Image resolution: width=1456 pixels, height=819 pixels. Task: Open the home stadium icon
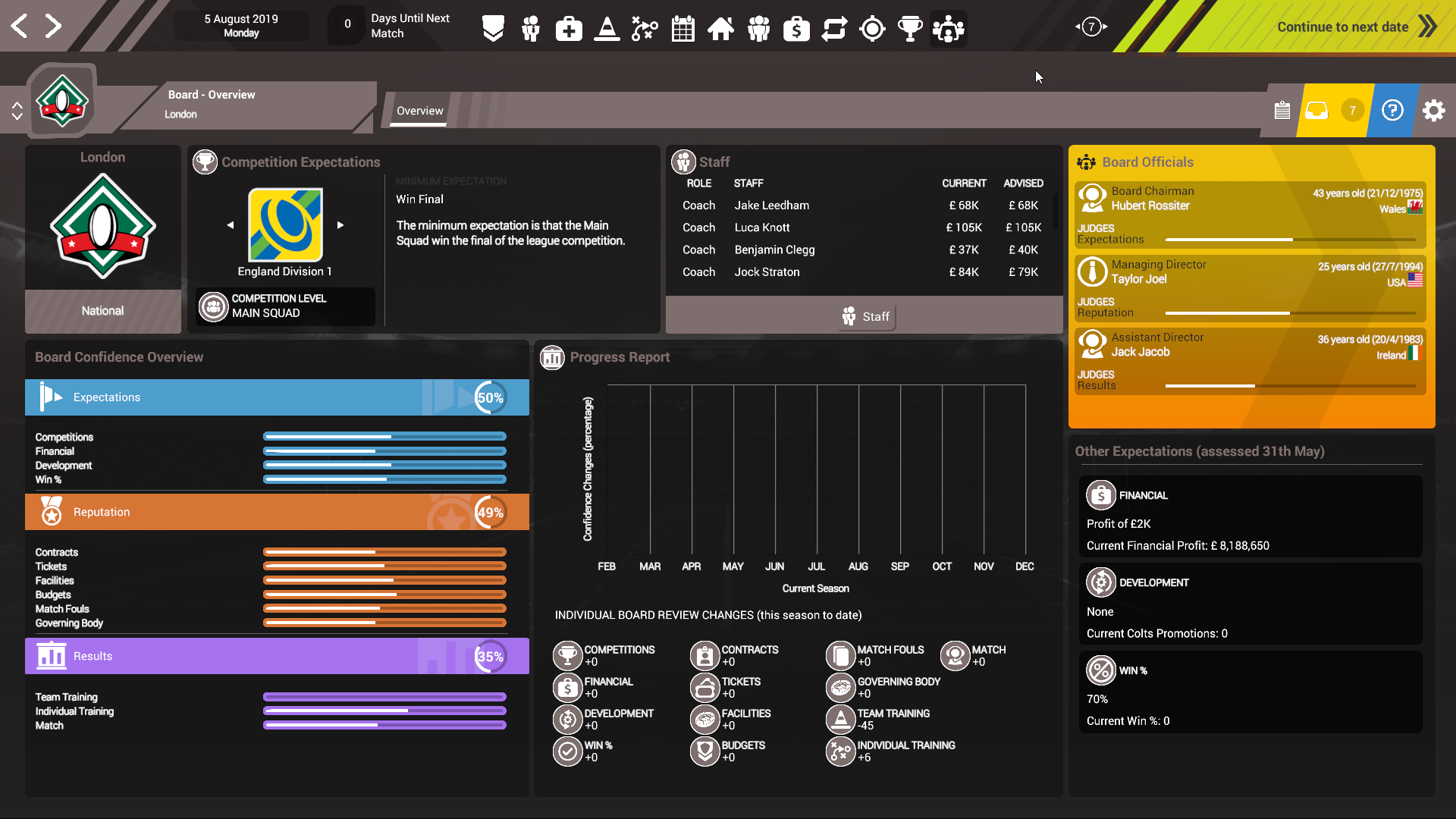[x=720, y=29]
